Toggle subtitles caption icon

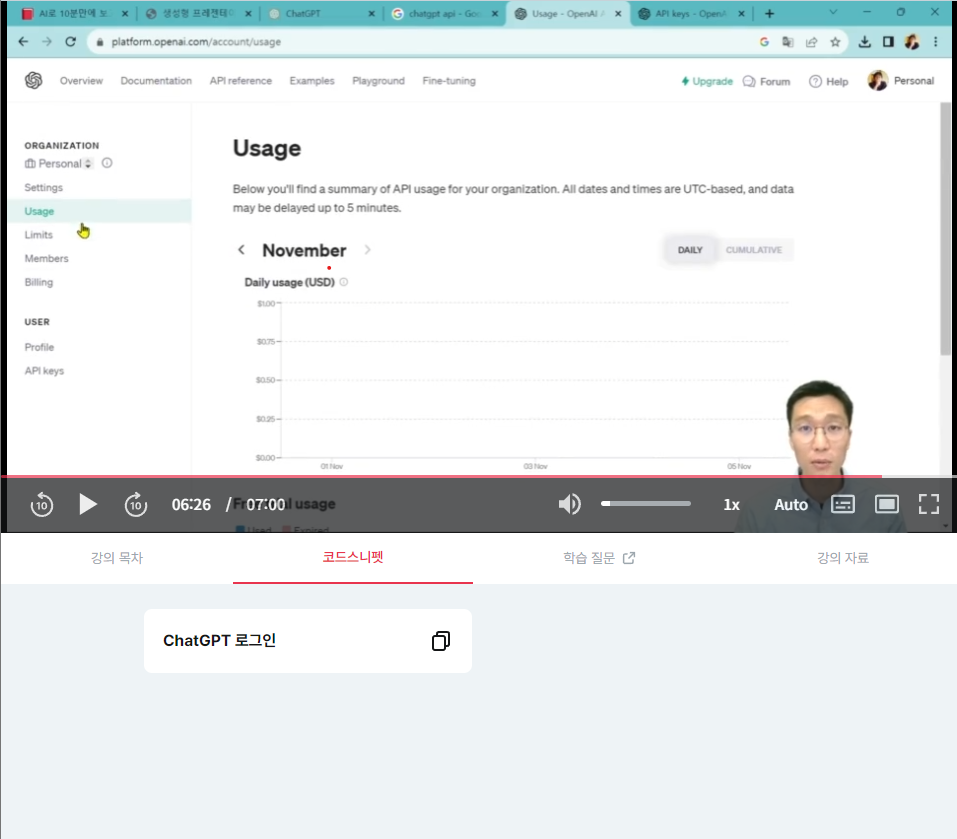coord(843,504)
